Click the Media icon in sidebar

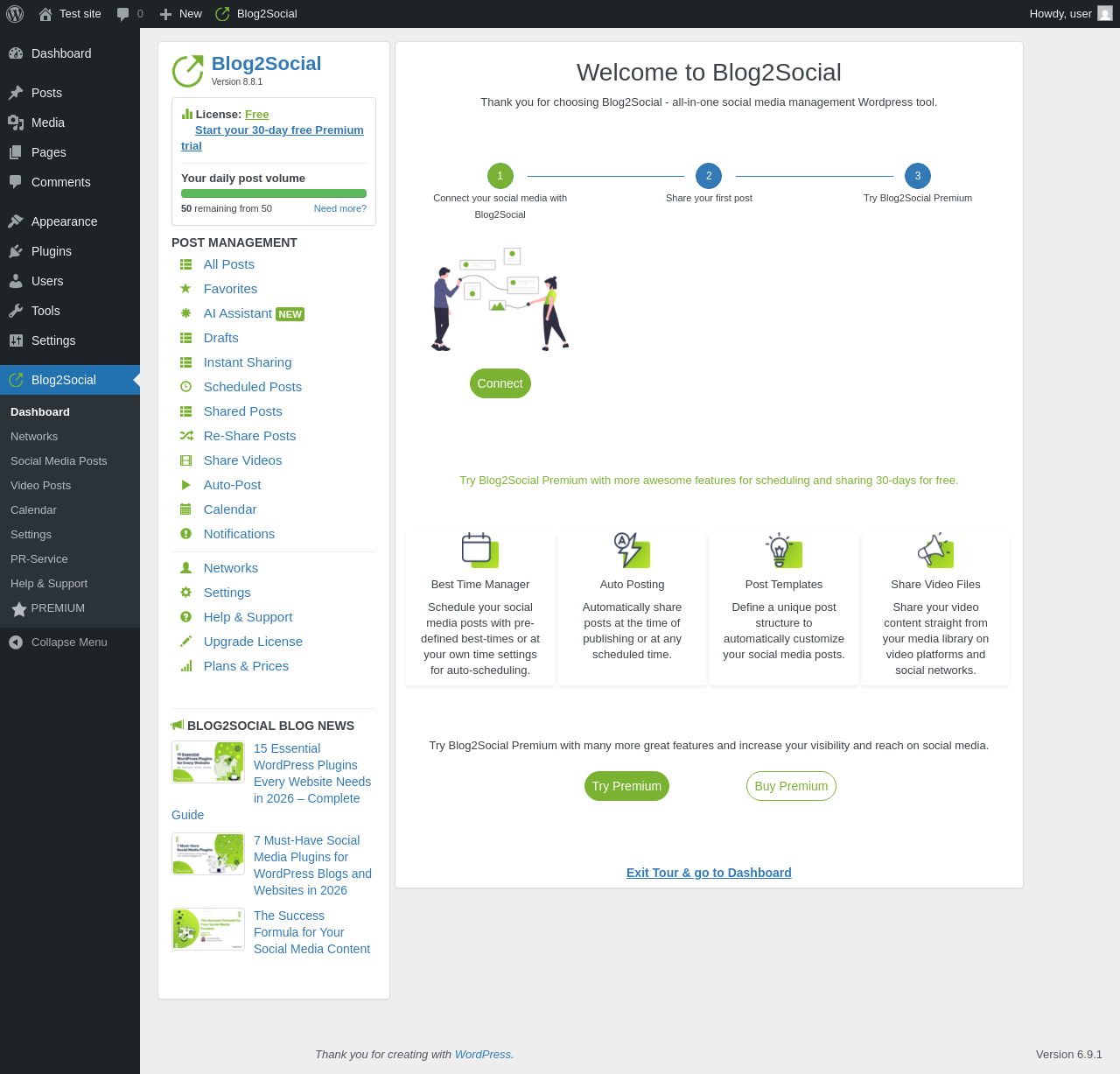coord(16,123)
